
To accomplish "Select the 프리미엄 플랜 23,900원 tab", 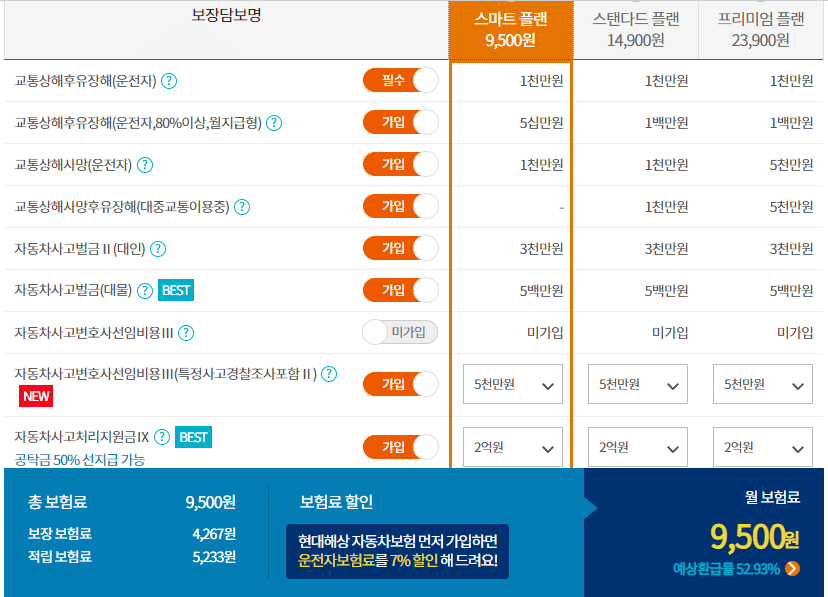I will 762,27.
